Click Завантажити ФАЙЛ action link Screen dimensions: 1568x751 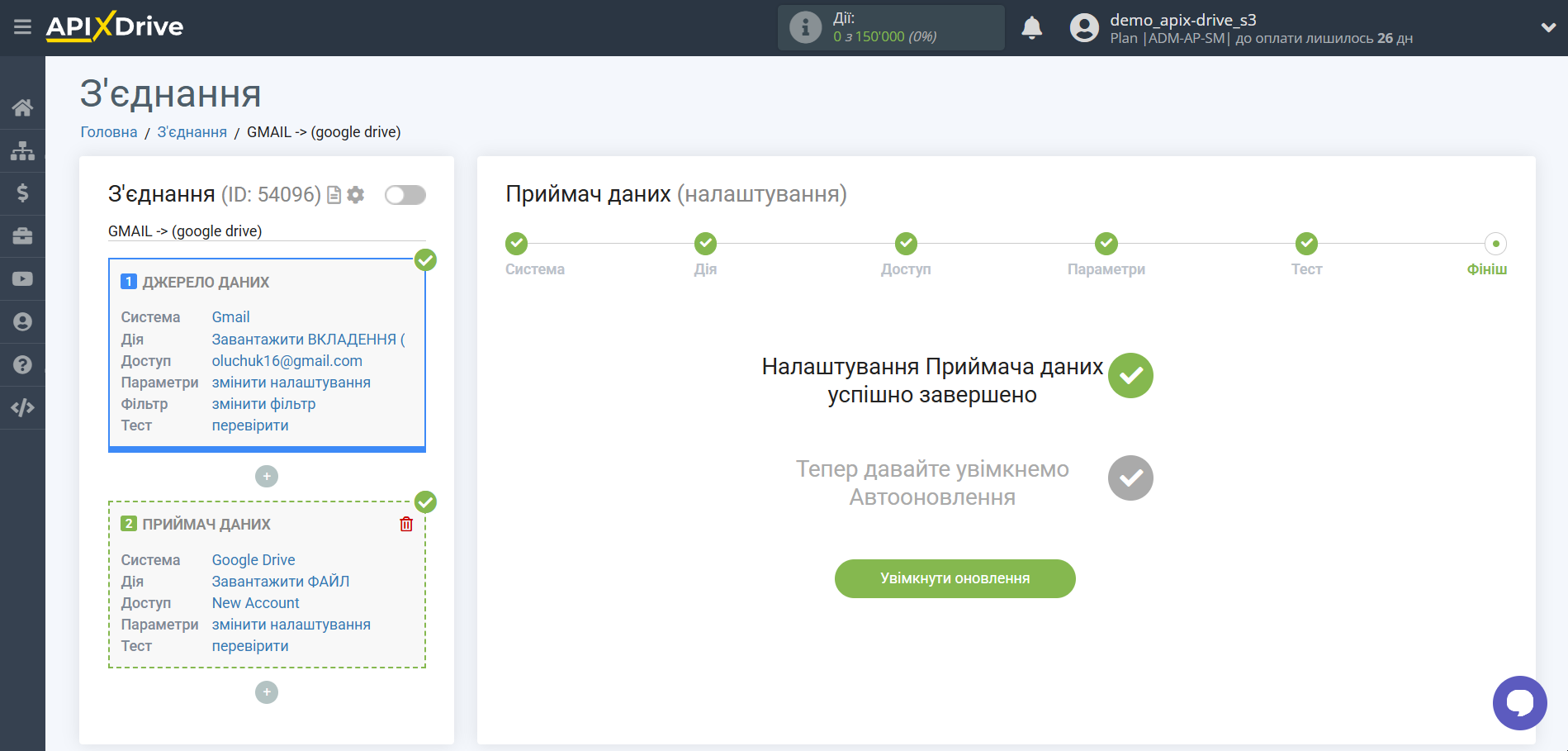click(x=281, y=582)
